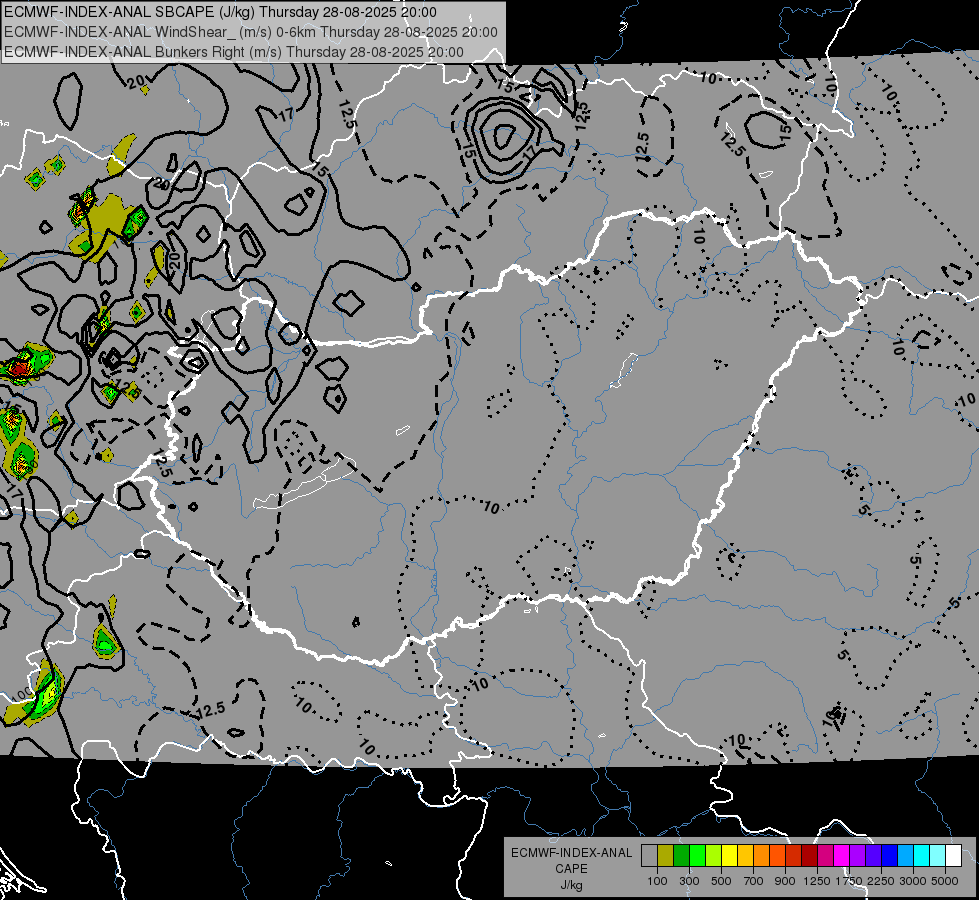Click the 700 legend value
This screenshot has height=900, width=979.
[x=754, y=881]
